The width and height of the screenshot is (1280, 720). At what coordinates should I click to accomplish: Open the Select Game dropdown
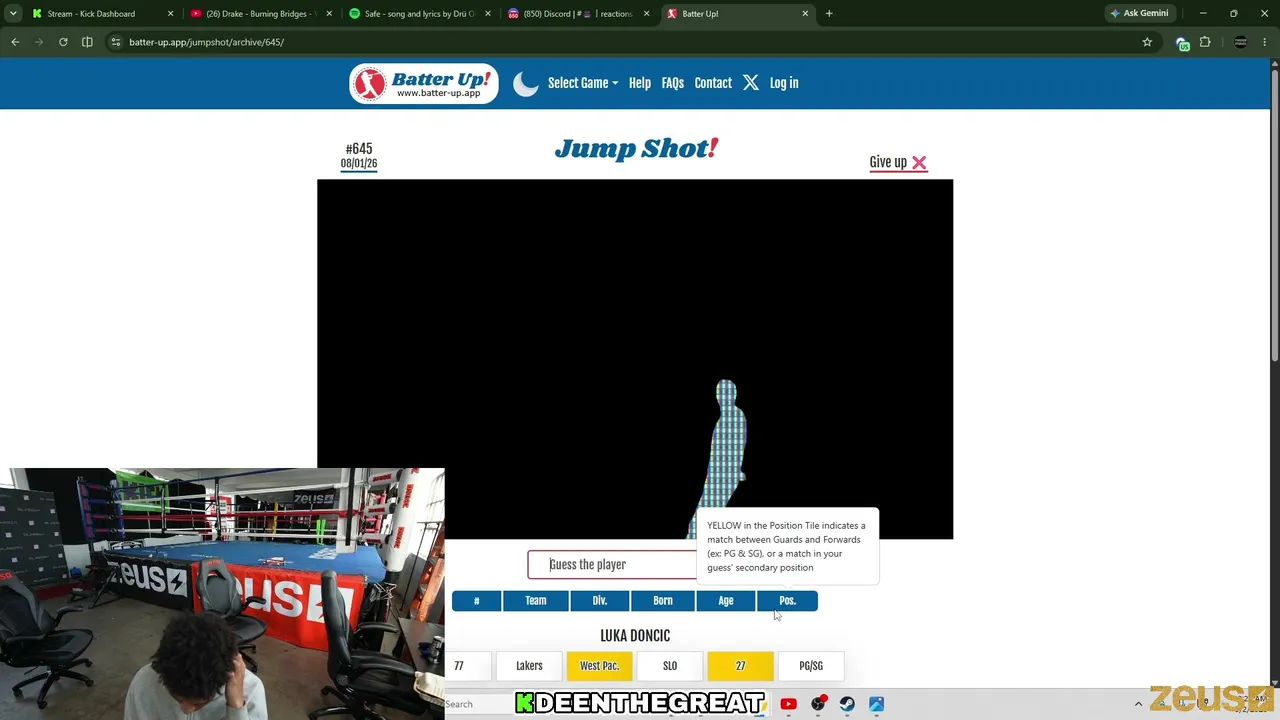[582, 83]
